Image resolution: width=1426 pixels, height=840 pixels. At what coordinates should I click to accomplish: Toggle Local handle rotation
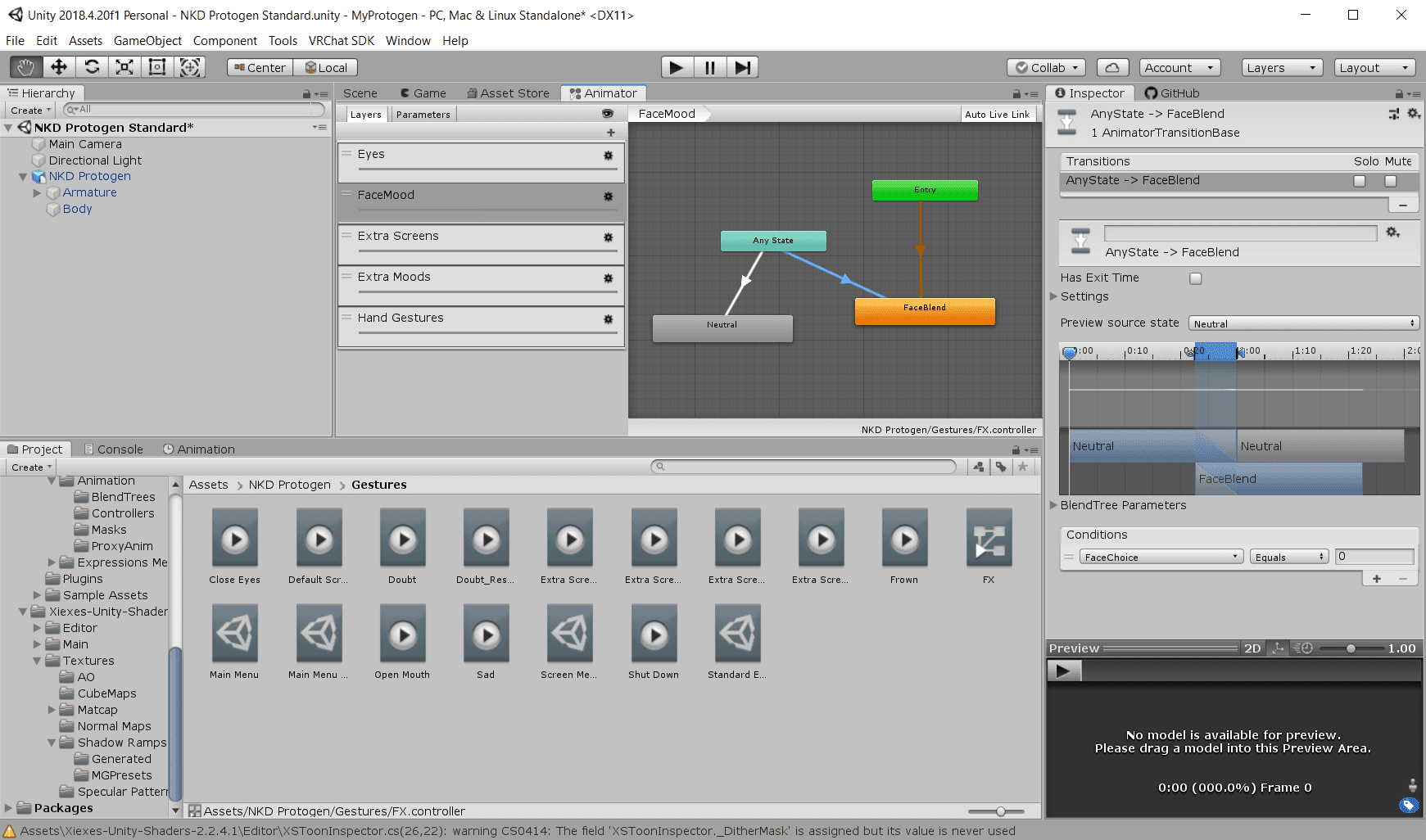click(325, 68)
